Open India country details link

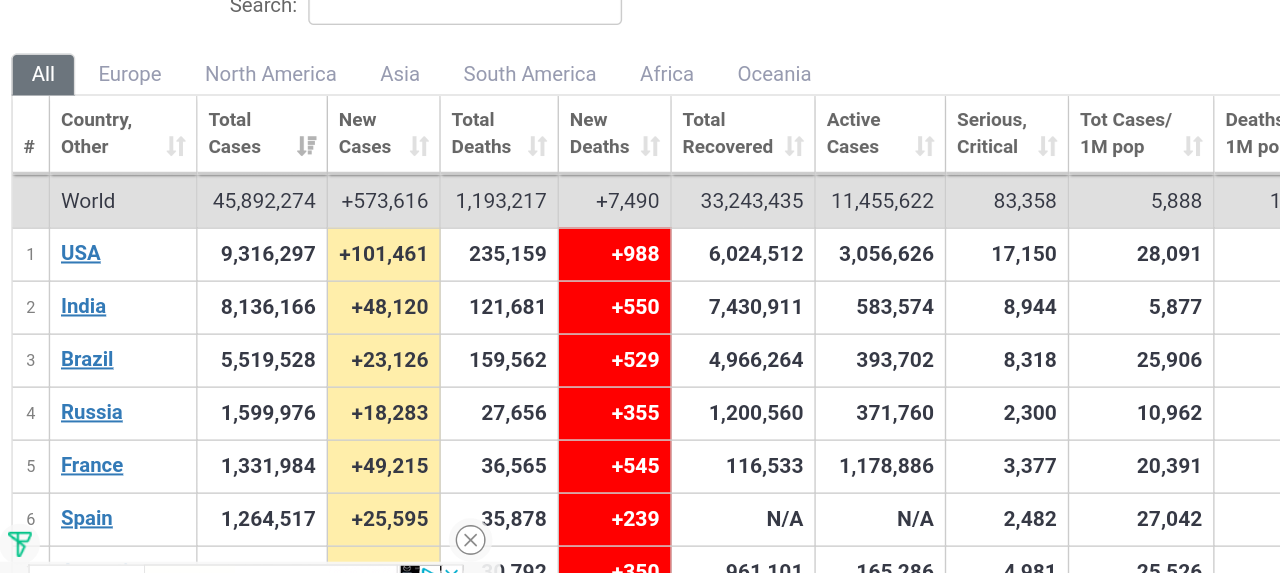click(x=83, y=306)
